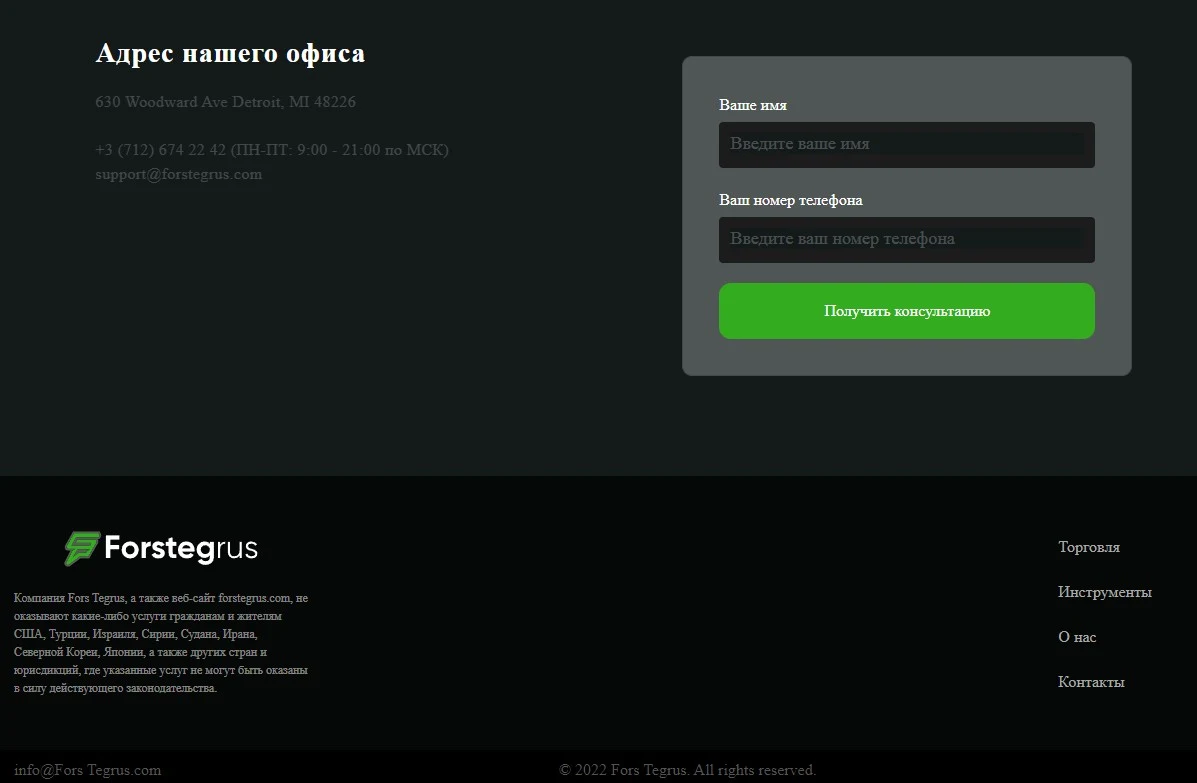This screenshot has width=1197, height=783.
Task: Click the Forstegrus logo in footer
Action: tap(161, 548)
